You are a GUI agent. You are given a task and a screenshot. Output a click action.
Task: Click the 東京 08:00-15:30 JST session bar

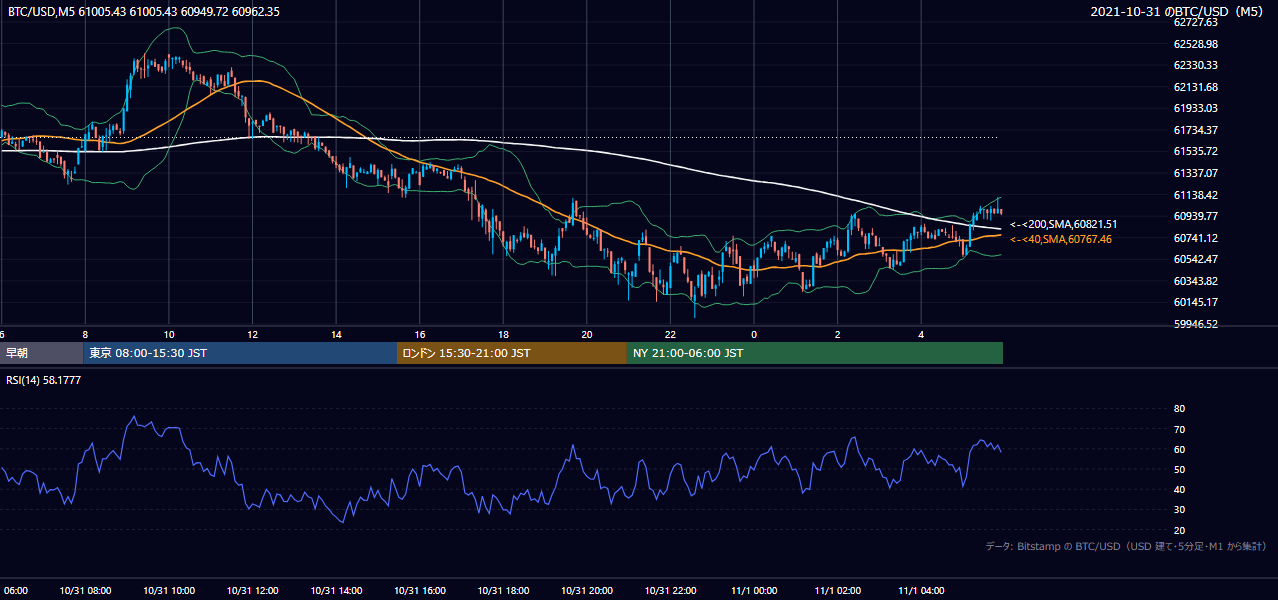tap(240, 353)
